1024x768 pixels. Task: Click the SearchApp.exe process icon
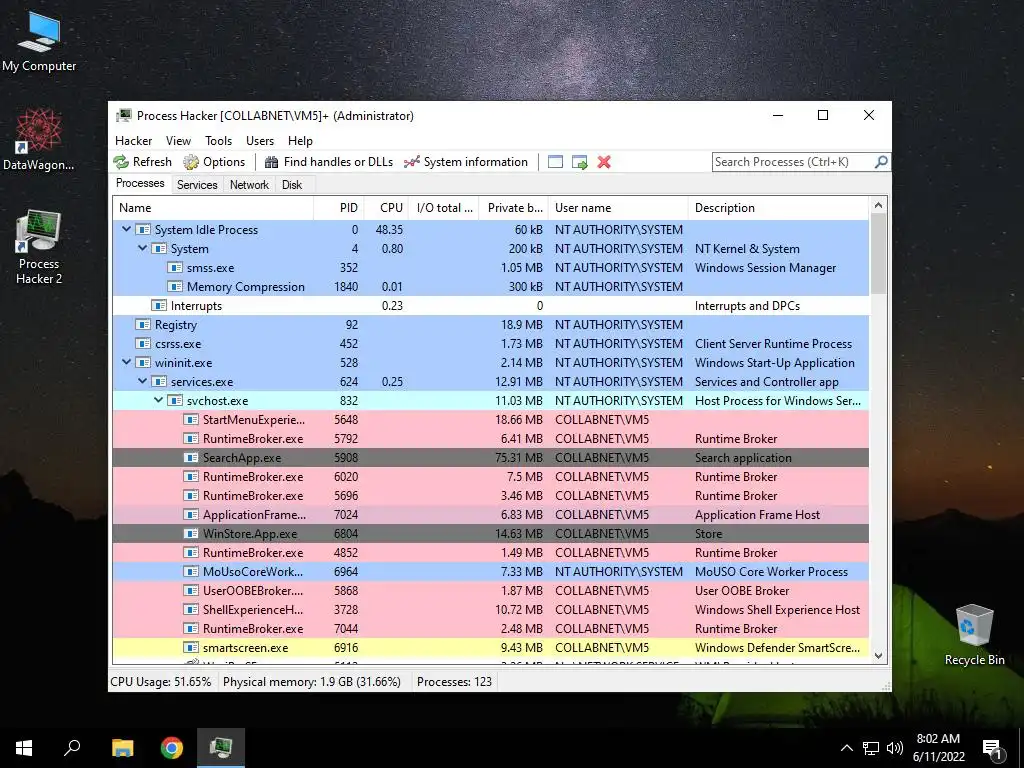coord(191,458)
